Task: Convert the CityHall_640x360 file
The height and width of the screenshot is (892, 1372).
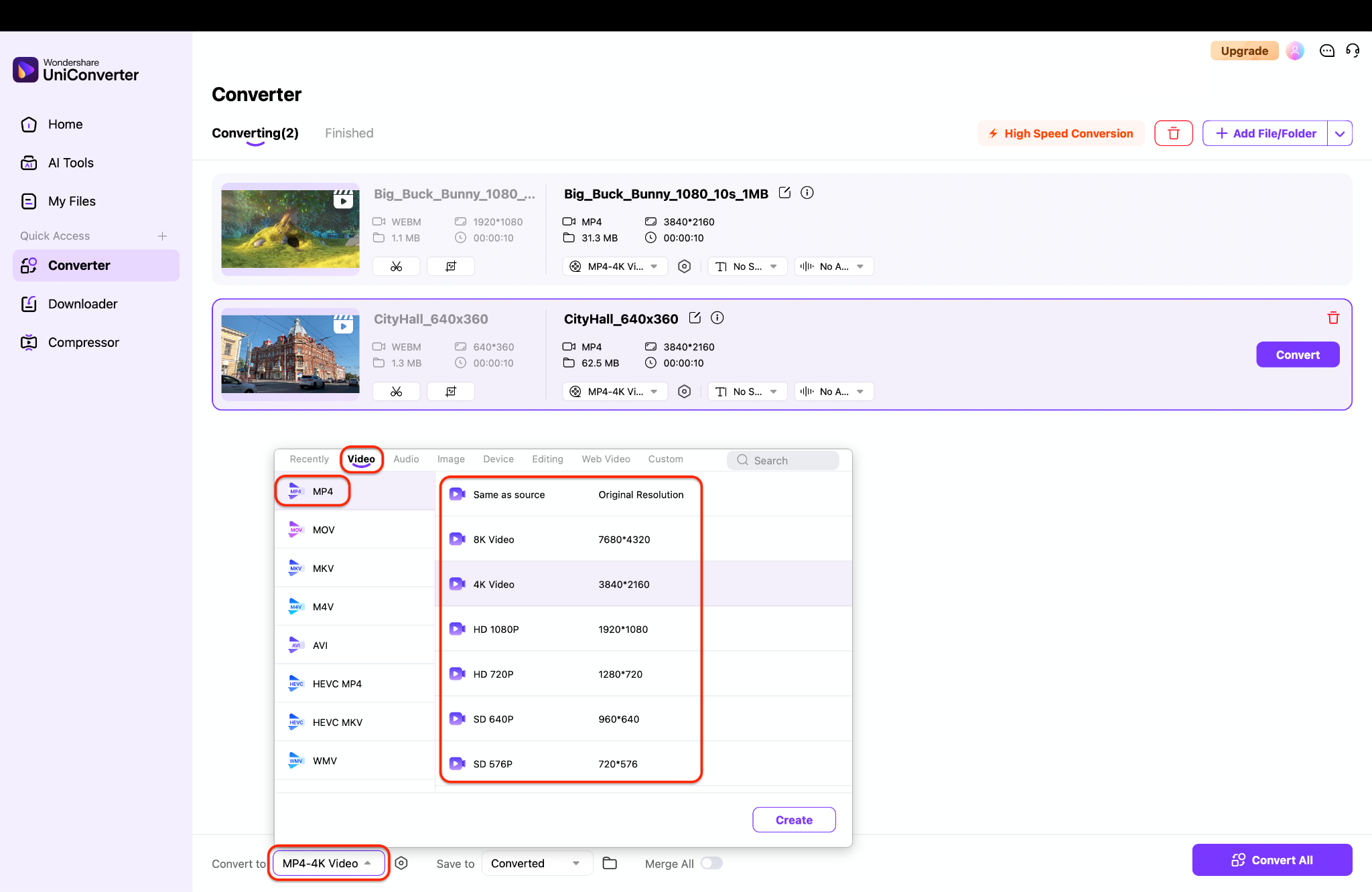Action: click(x=1298, y=355)
